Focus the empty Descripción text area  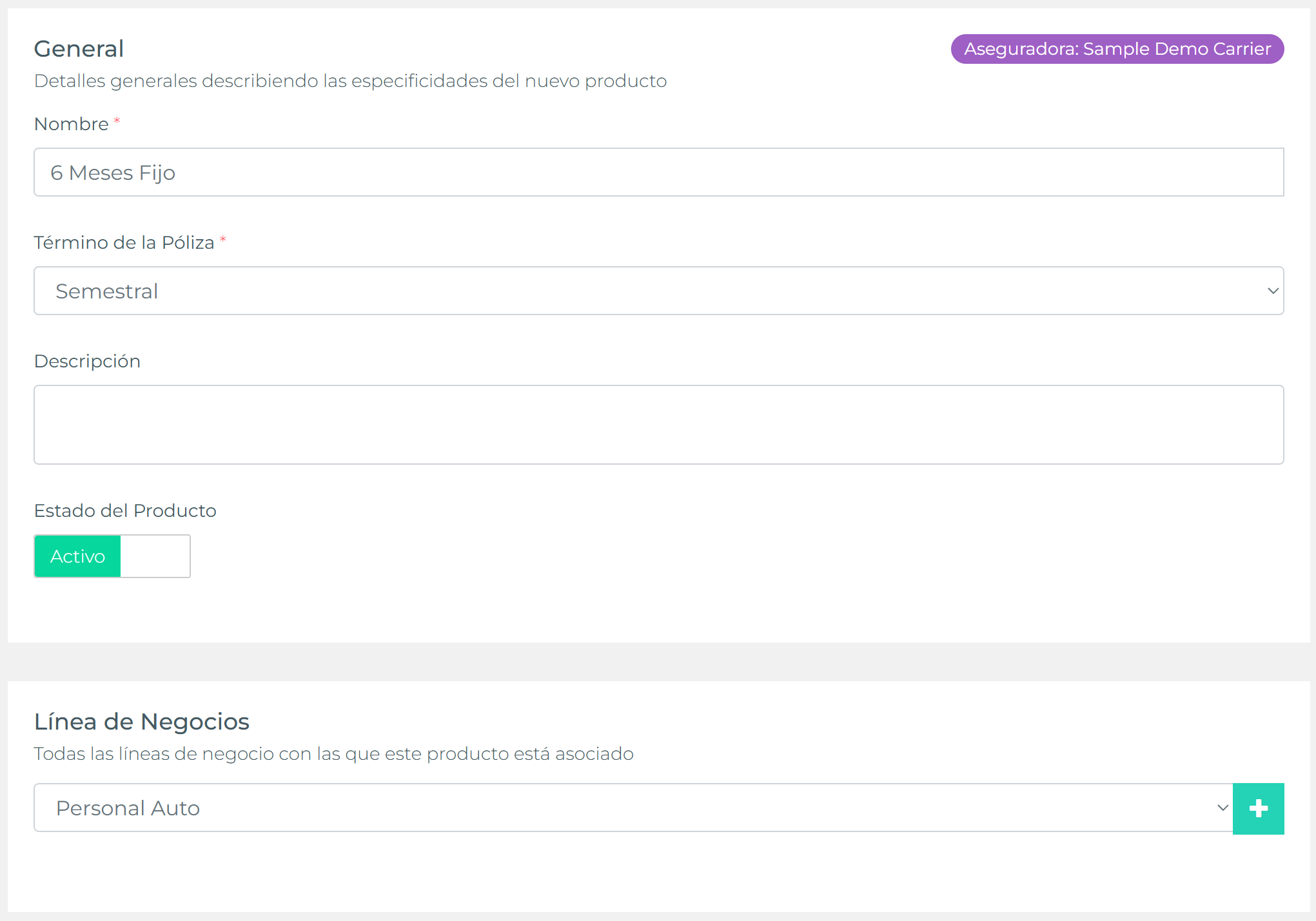point(658,425)
